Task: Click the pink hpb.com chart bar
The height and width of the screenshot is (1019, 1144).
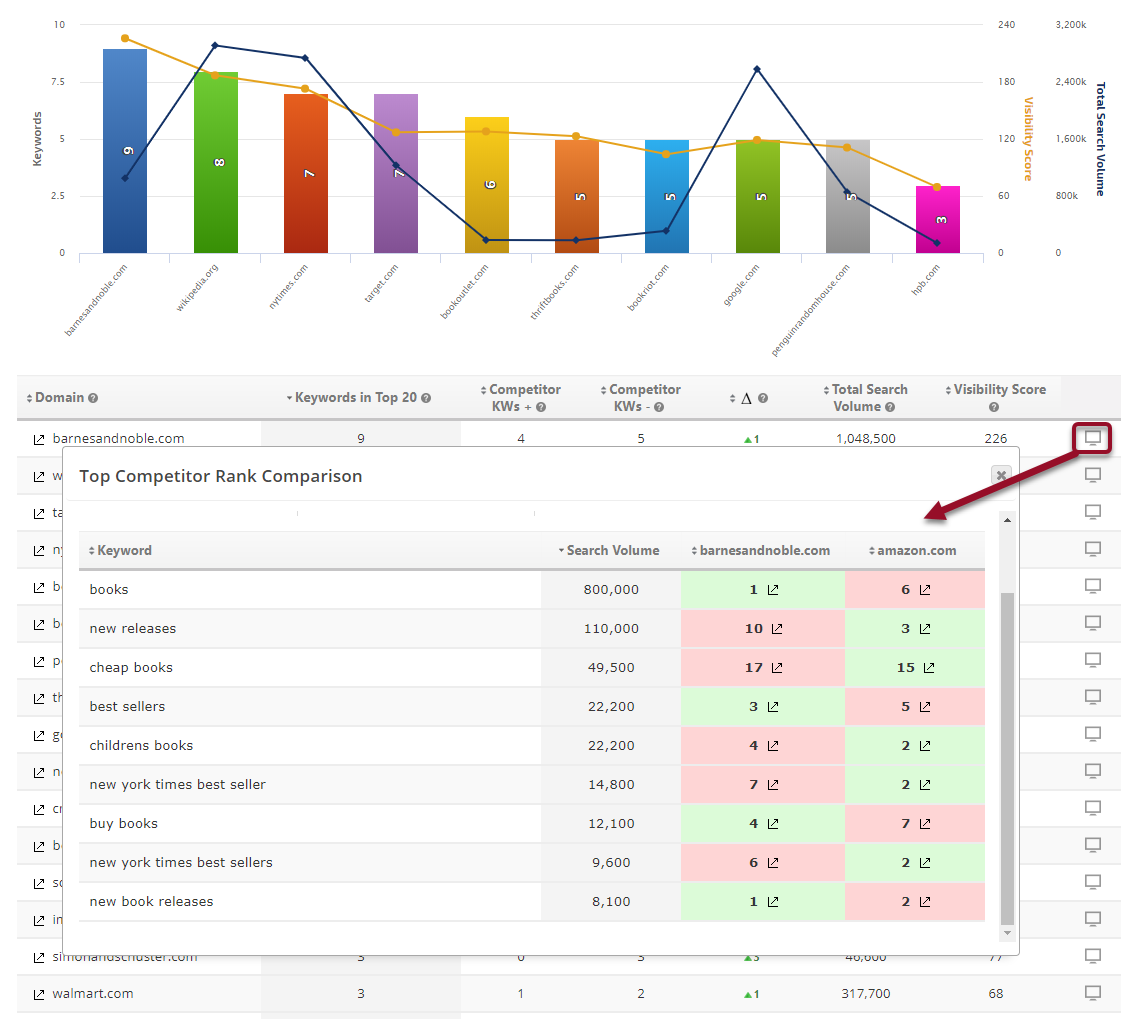Action: point(938,219)
